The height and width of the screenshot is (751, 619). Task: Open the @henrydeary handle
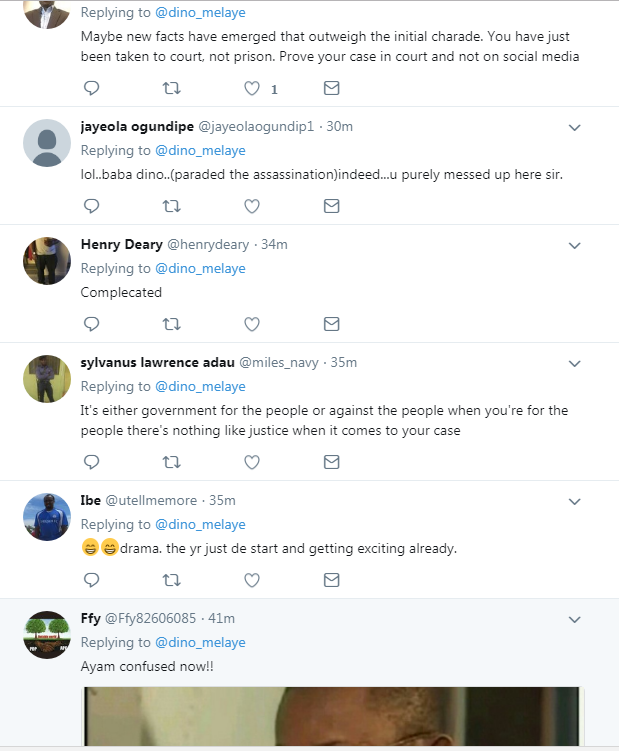pyautogui.click(x=208, y=245)
